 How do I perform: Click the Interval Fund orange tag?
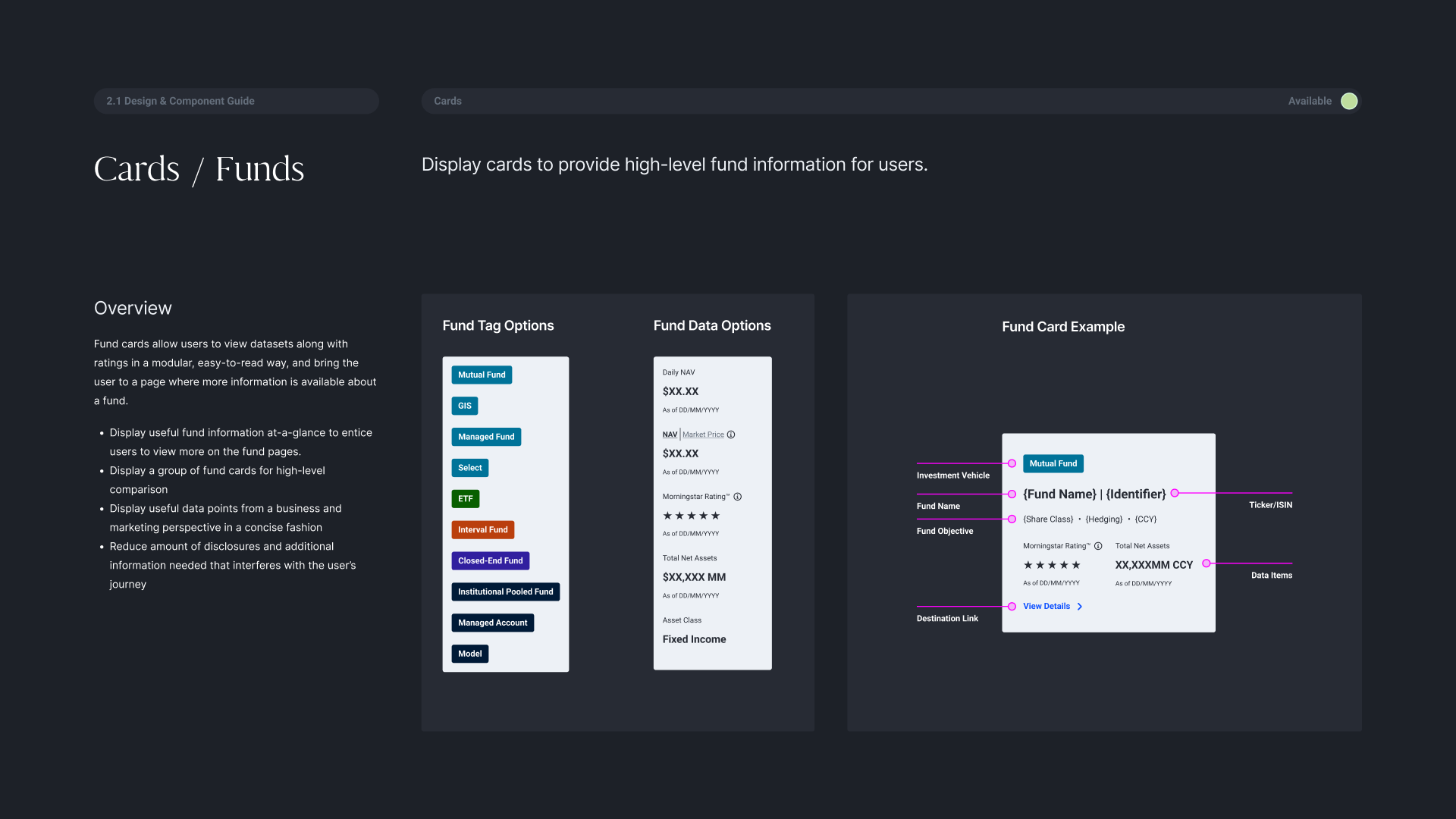[482, 530]
